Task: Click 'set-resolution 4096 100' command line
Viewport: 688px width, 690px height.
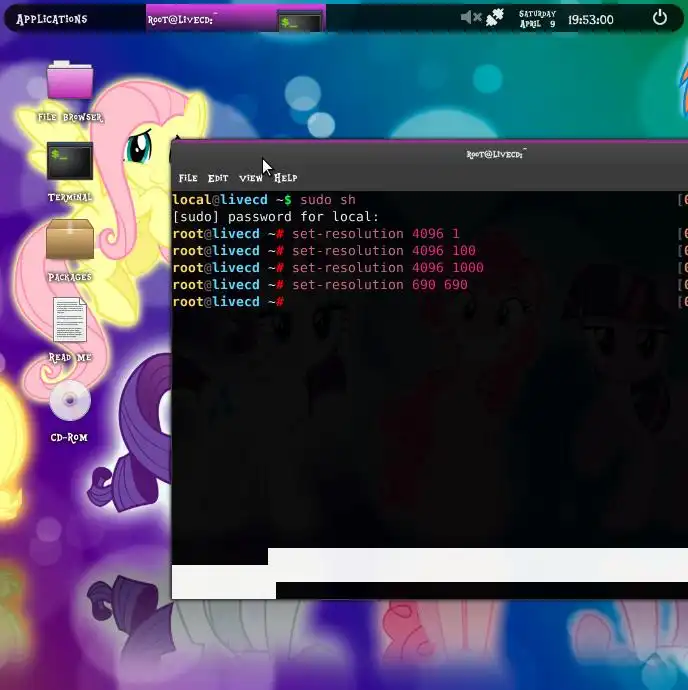Action: [x=383, y=251]
